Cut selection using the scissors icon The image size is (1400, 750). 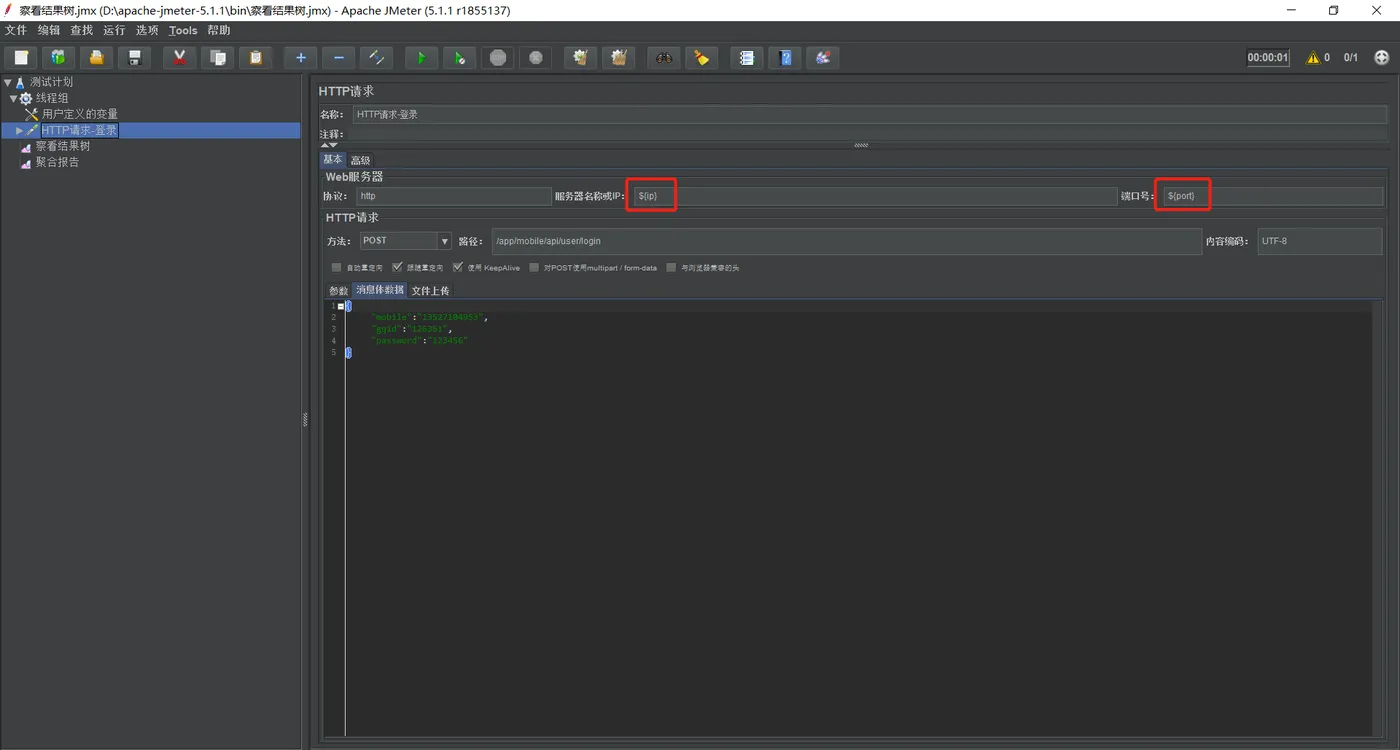coord(179,58)
